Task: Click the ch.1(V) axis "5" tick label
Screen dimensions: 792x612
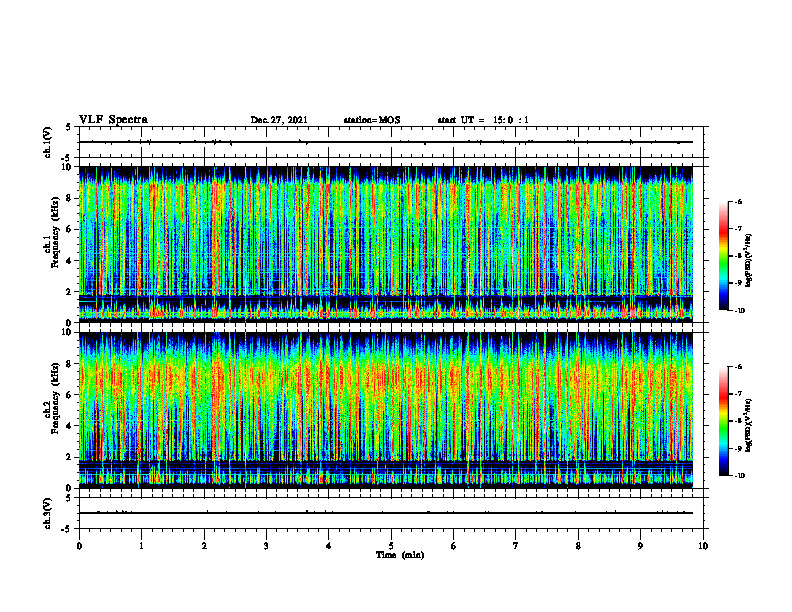Action: point(70,127)
